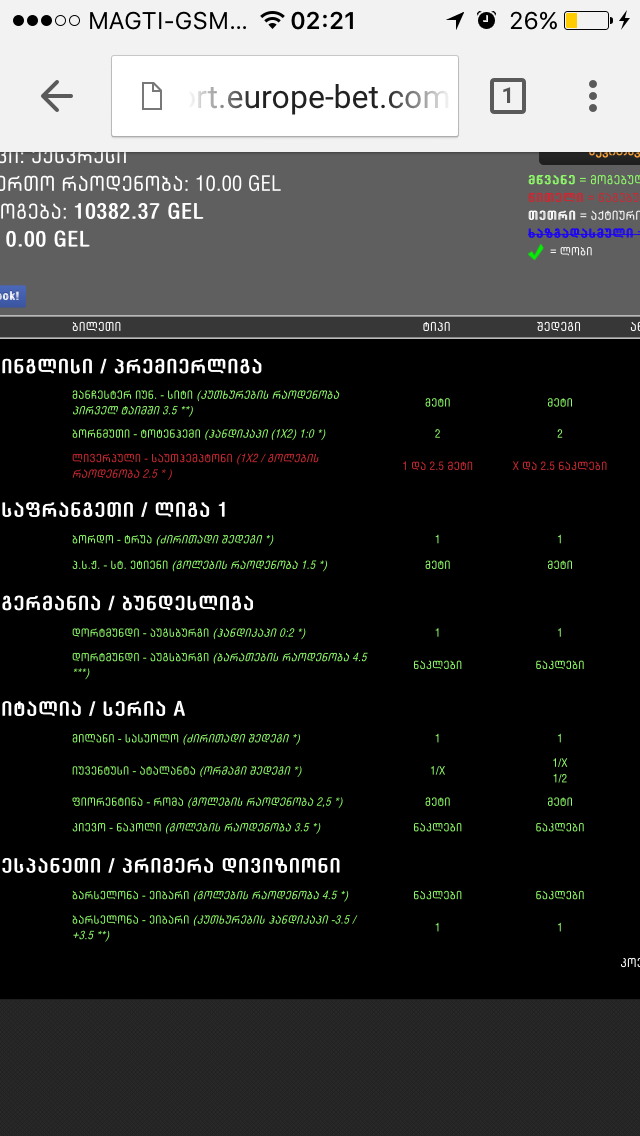The image size is (640, 1136).
Task: Tap the location arrow status icon
Action: [x=456, y=20]
